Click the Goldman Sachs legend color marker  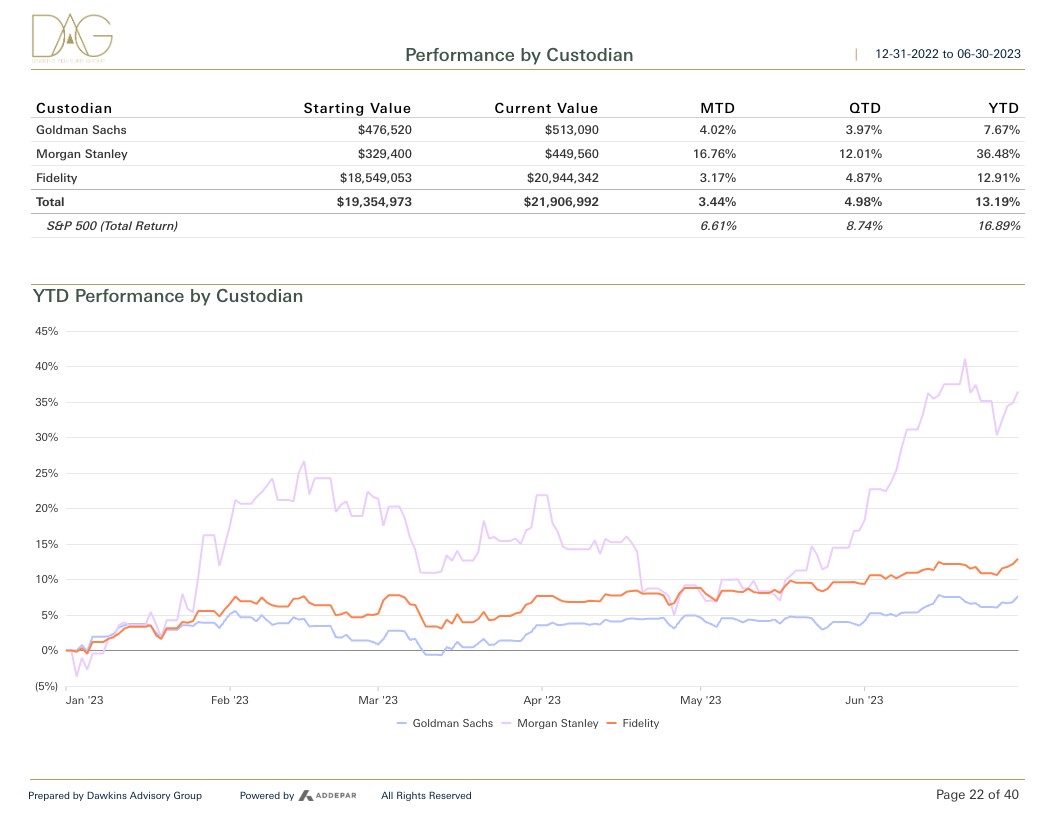[x=402, y=723]
